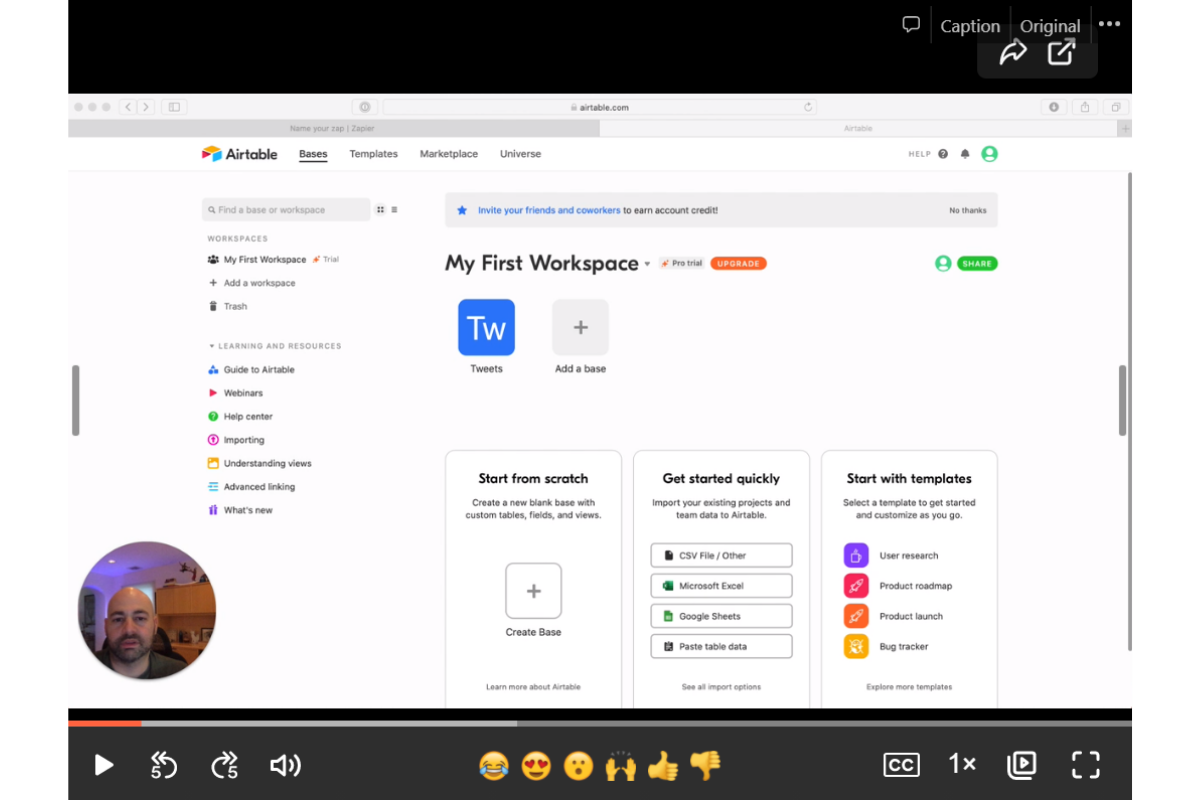This screenshot has height=800, width=1200.
Task: Rewind the video 5 seconds
Action: coord(163,765)
